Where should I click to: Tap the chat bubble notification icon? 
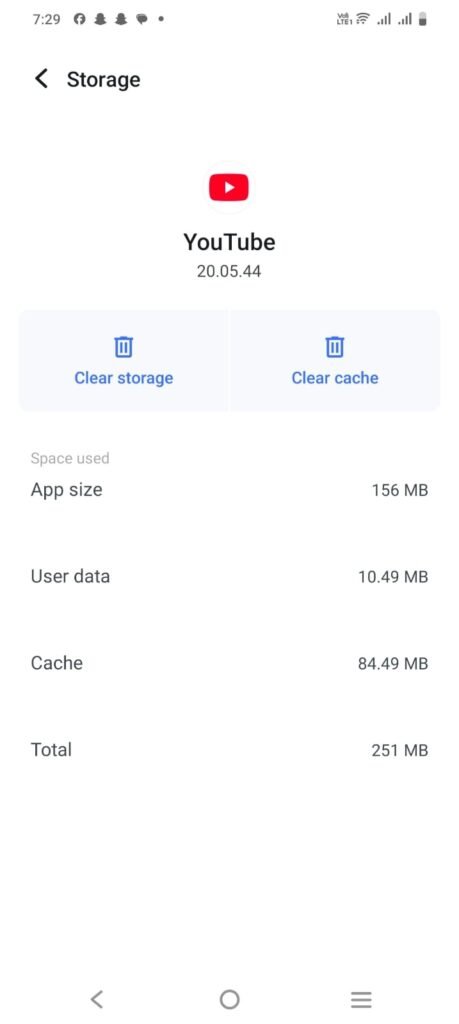coord(141,20)
